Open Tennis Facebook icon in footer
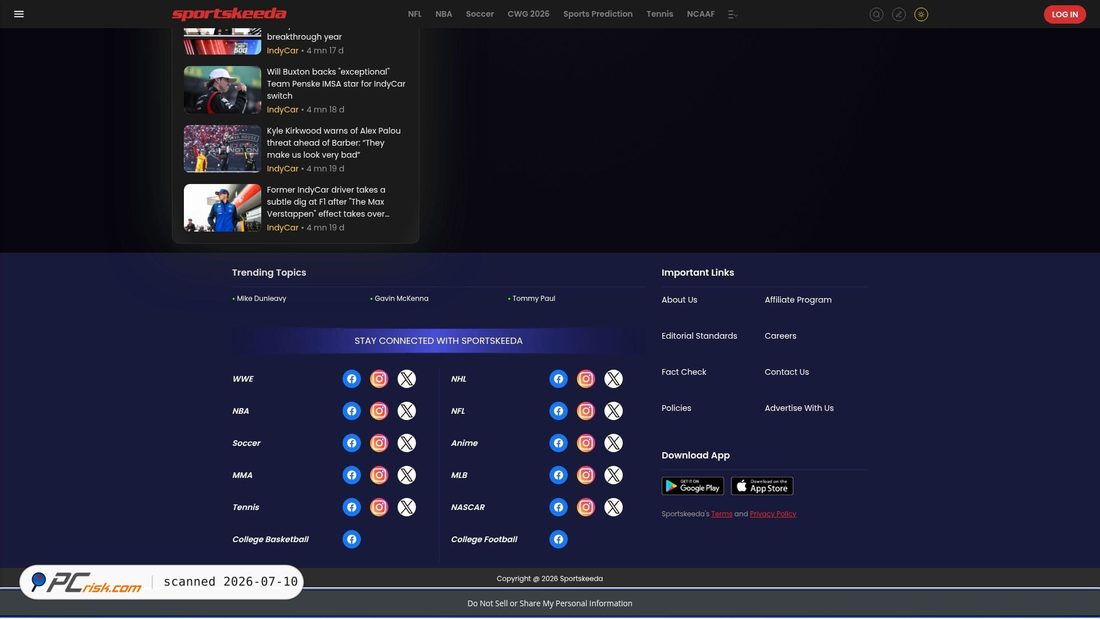 [351, 507]
